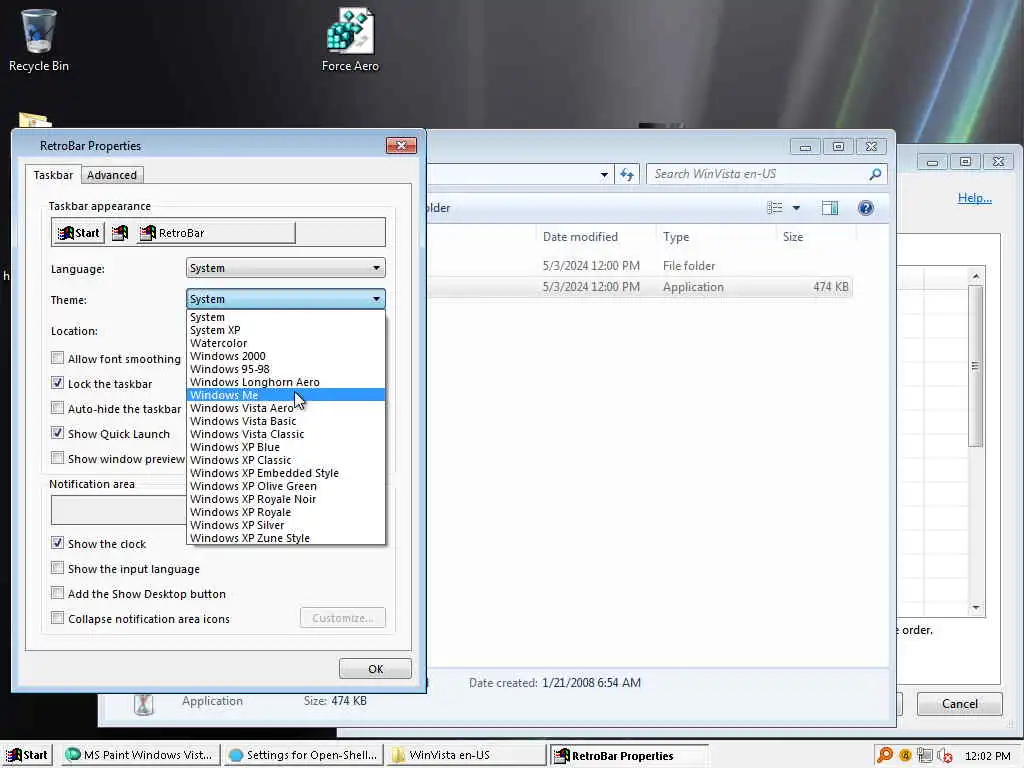
Task: Sort by Date modified column header
Action: tap(594, 237)
